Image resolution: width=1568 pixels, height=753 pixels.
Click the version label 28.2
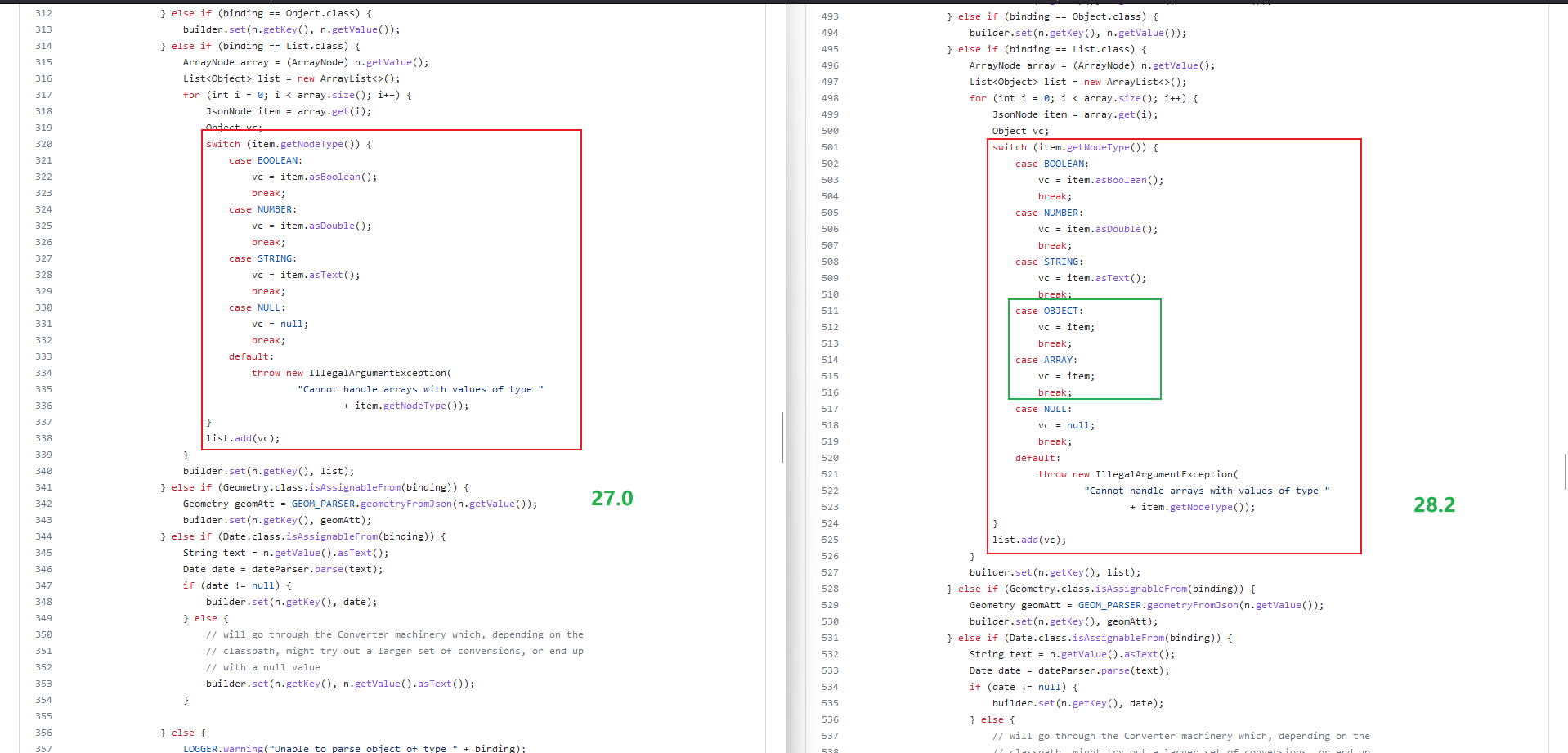pos(1434,505)
